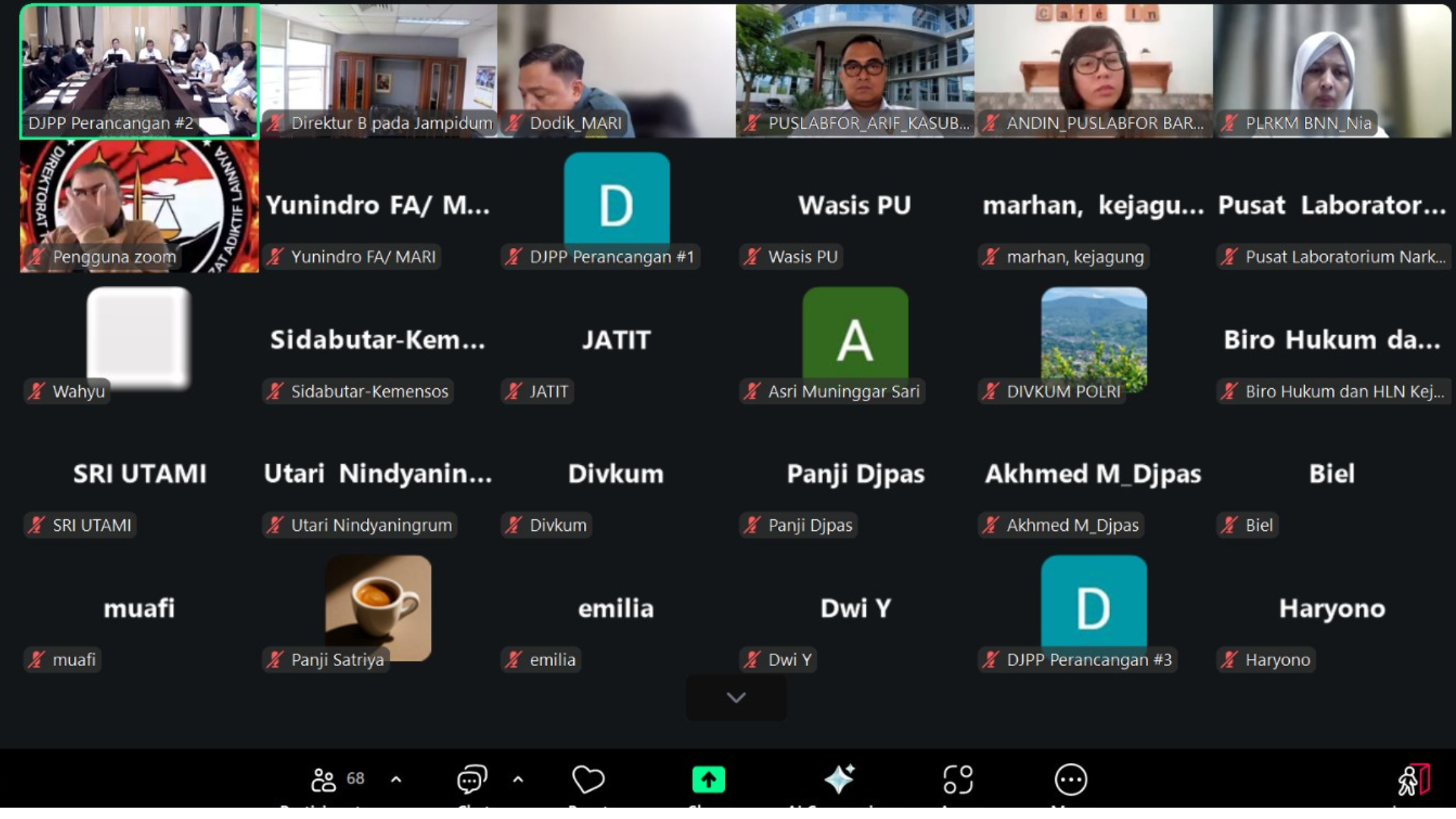Screen dimensions: 1456x819
Task: Click muted mic icon beside Wasis PU
Action: click(x=752, y=257)
